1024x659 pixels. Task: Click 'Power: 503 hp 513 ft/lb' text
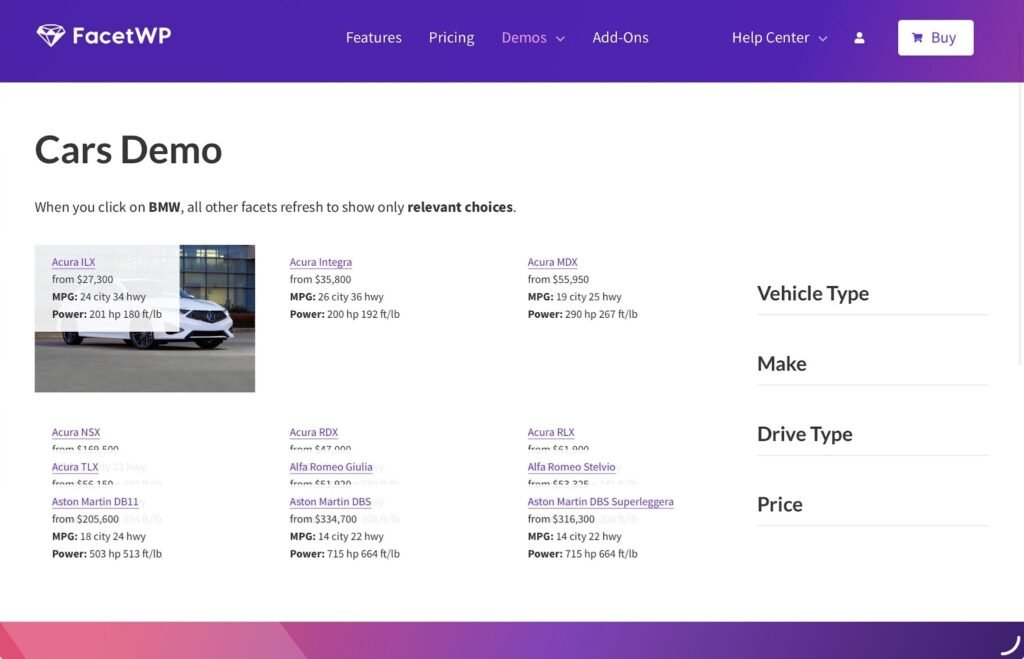pos(106,554)
